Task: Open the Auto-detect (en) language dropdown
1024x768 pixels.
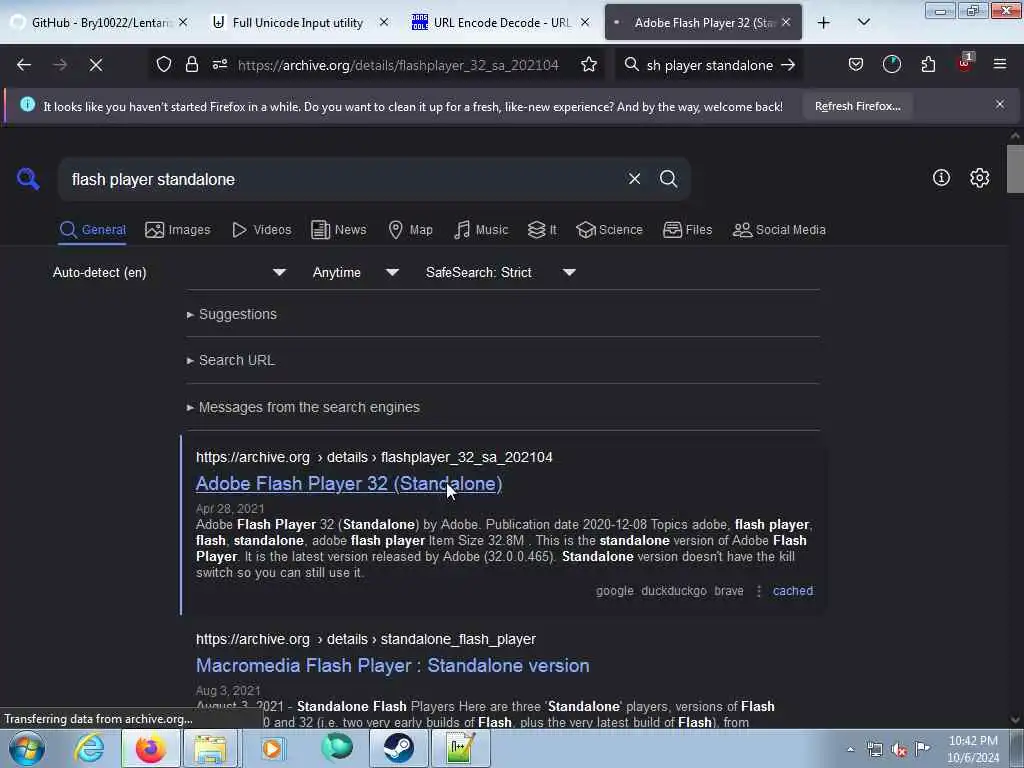Action: [169, 272]
